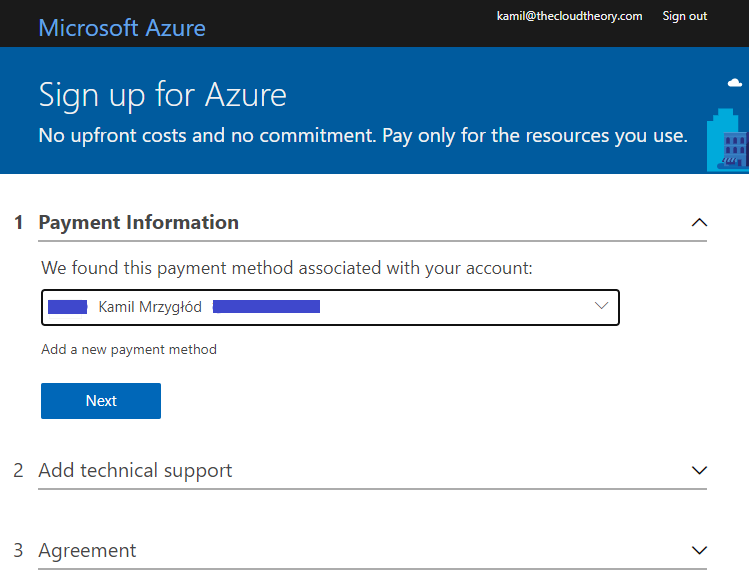Collapse the Payment Information section chevron
Screen dimensions: 749x584
(699, 222)
